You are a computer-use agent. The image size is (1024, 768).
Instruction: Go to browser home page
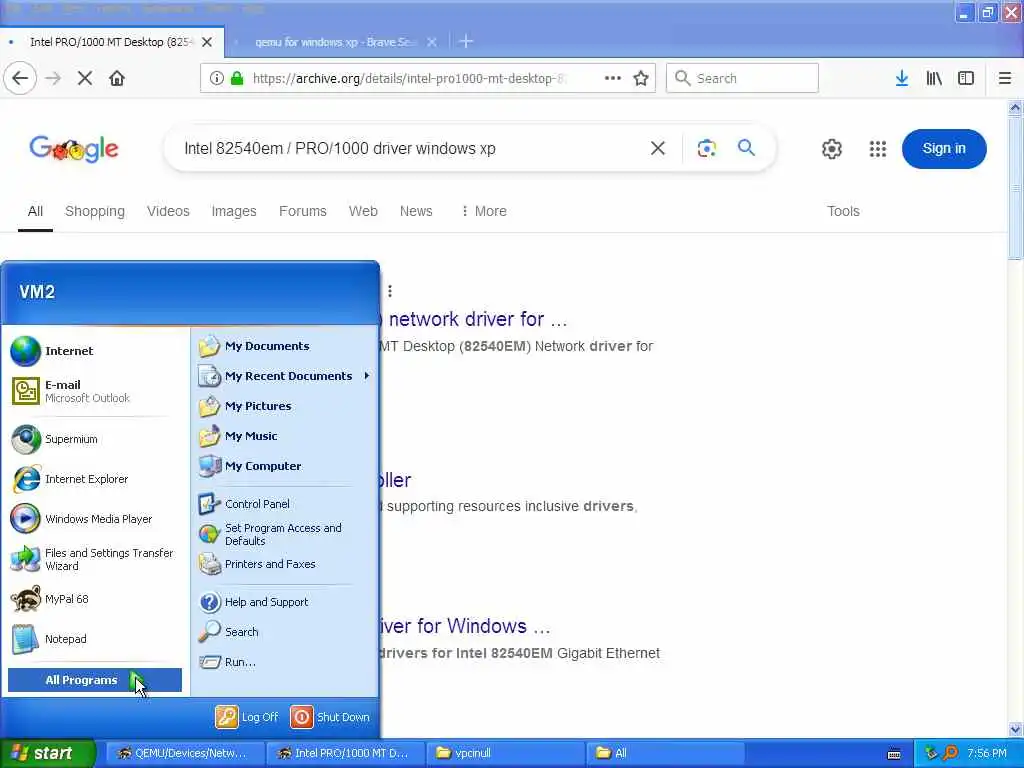117,78
